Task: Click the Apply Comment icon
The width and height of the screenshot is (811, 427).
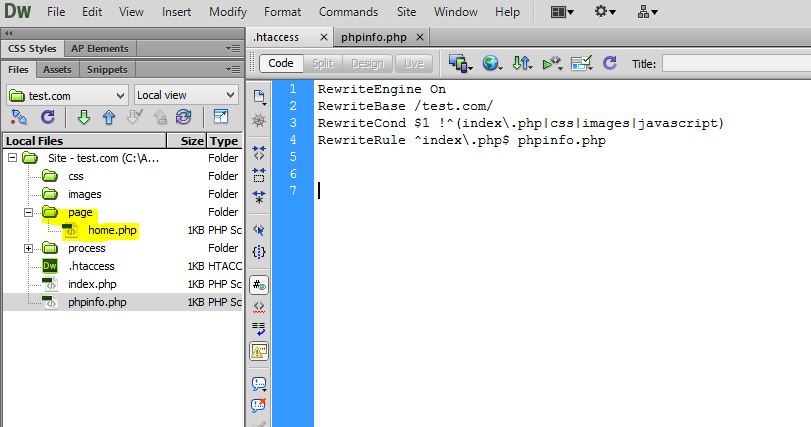Action: [259, 384]
